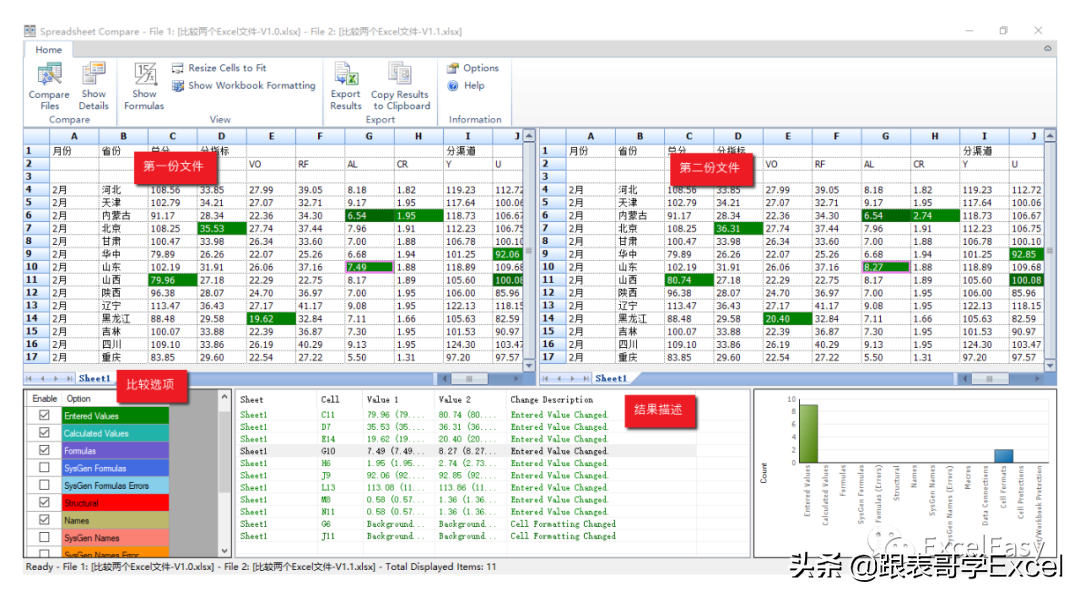Image resolution: width=1080 pixels, height=597 pixels.
Task: Go to first sheet in left pane
Action: pos(30,378)
